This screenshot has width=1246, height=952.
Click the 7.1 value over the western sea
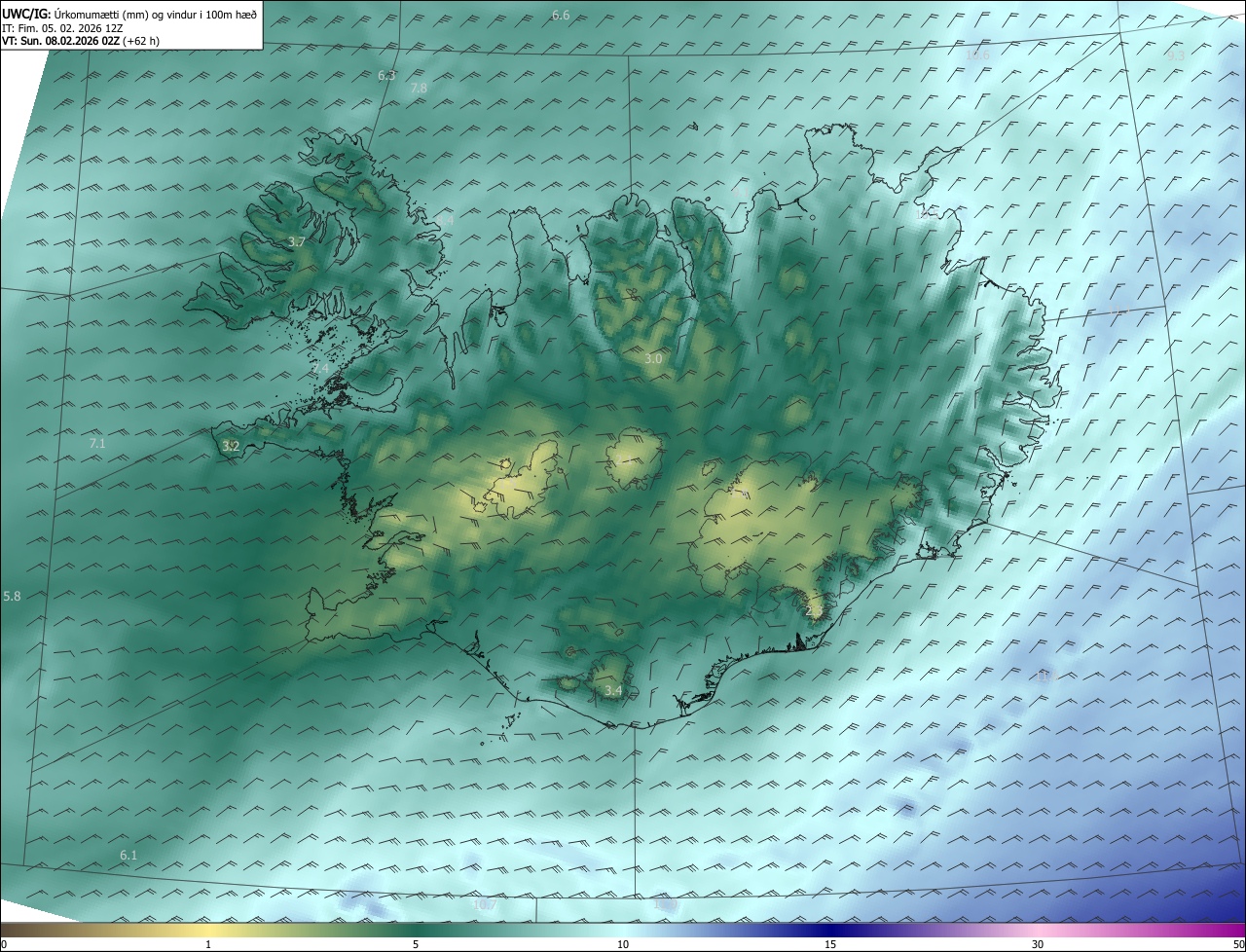click(x=97, y=444)
